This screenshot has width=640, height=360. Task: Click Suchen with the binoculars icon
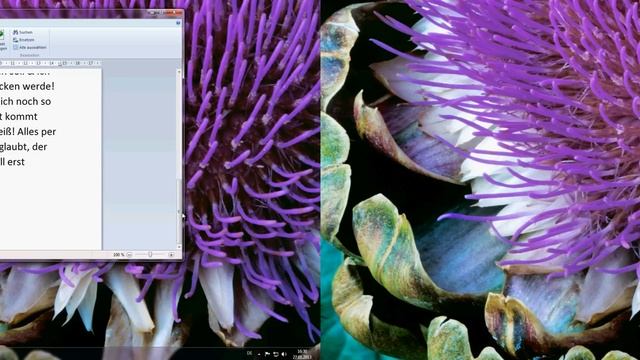[23, 32]
